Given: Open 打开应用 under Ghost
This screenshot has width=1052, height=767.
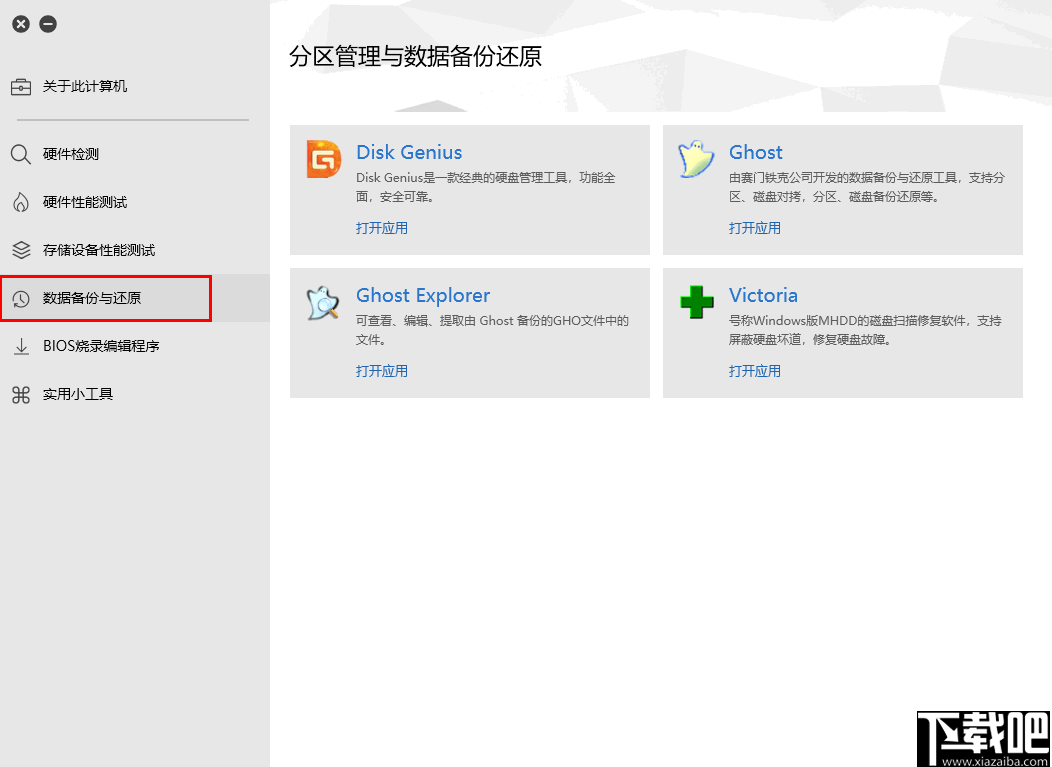Looking at the screenshot, I should [755, 228].
